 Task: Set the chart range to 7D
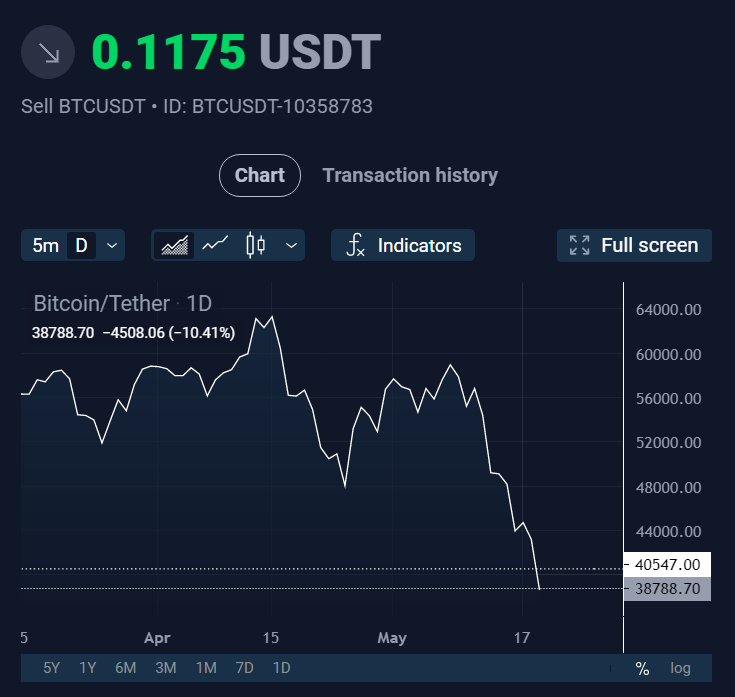coord(245,668)
